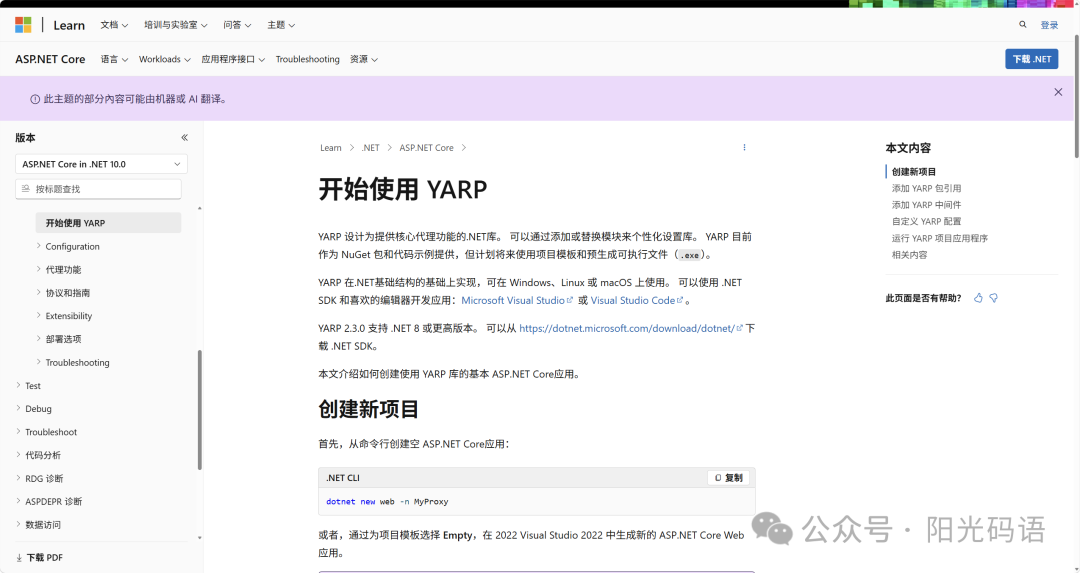
Task: Click the 按标题查找 filter input field
Action: coord(98,189)
